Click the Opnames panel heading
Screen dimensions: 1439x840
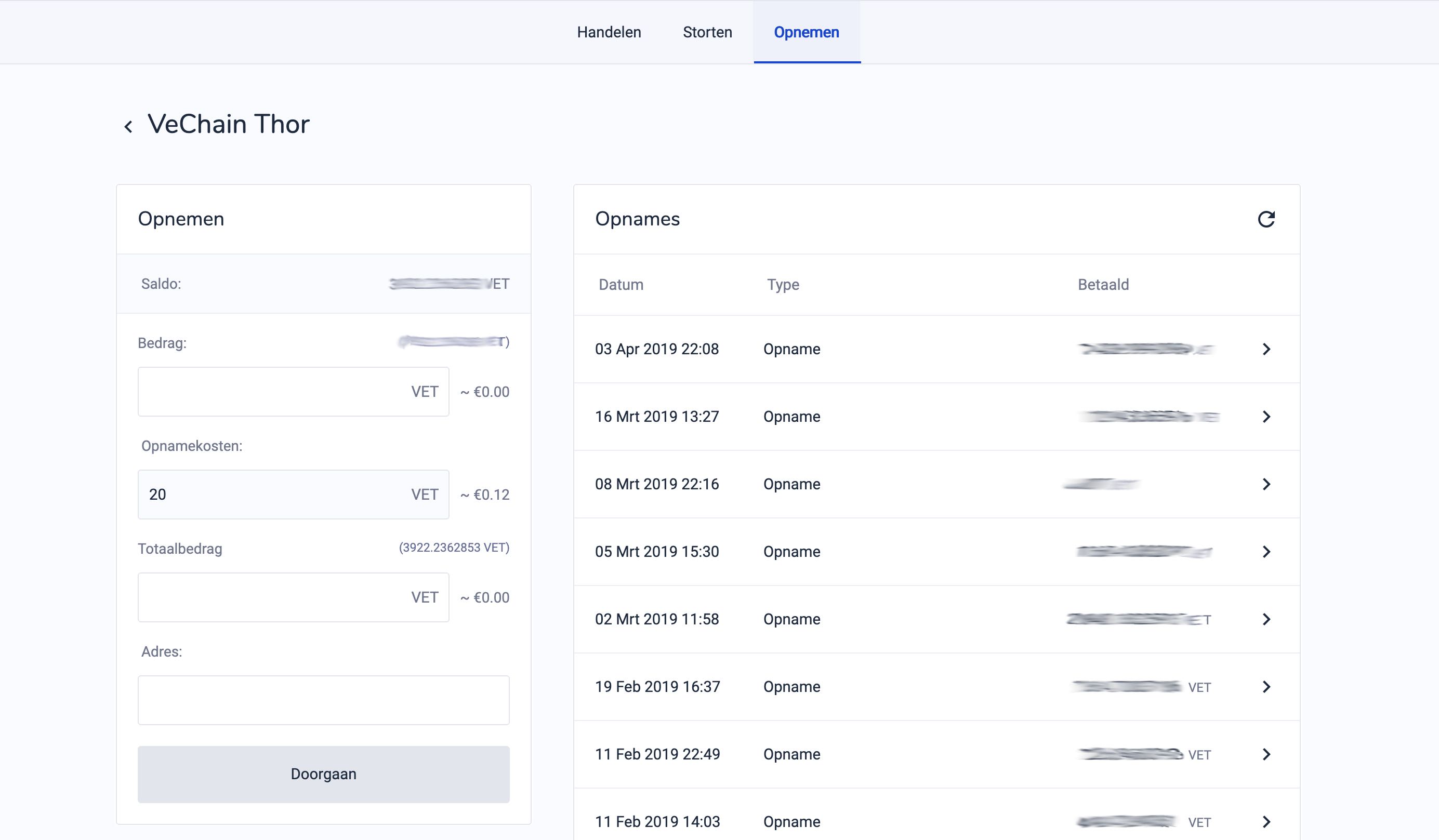pyautogui.click(x=637, y=219)
